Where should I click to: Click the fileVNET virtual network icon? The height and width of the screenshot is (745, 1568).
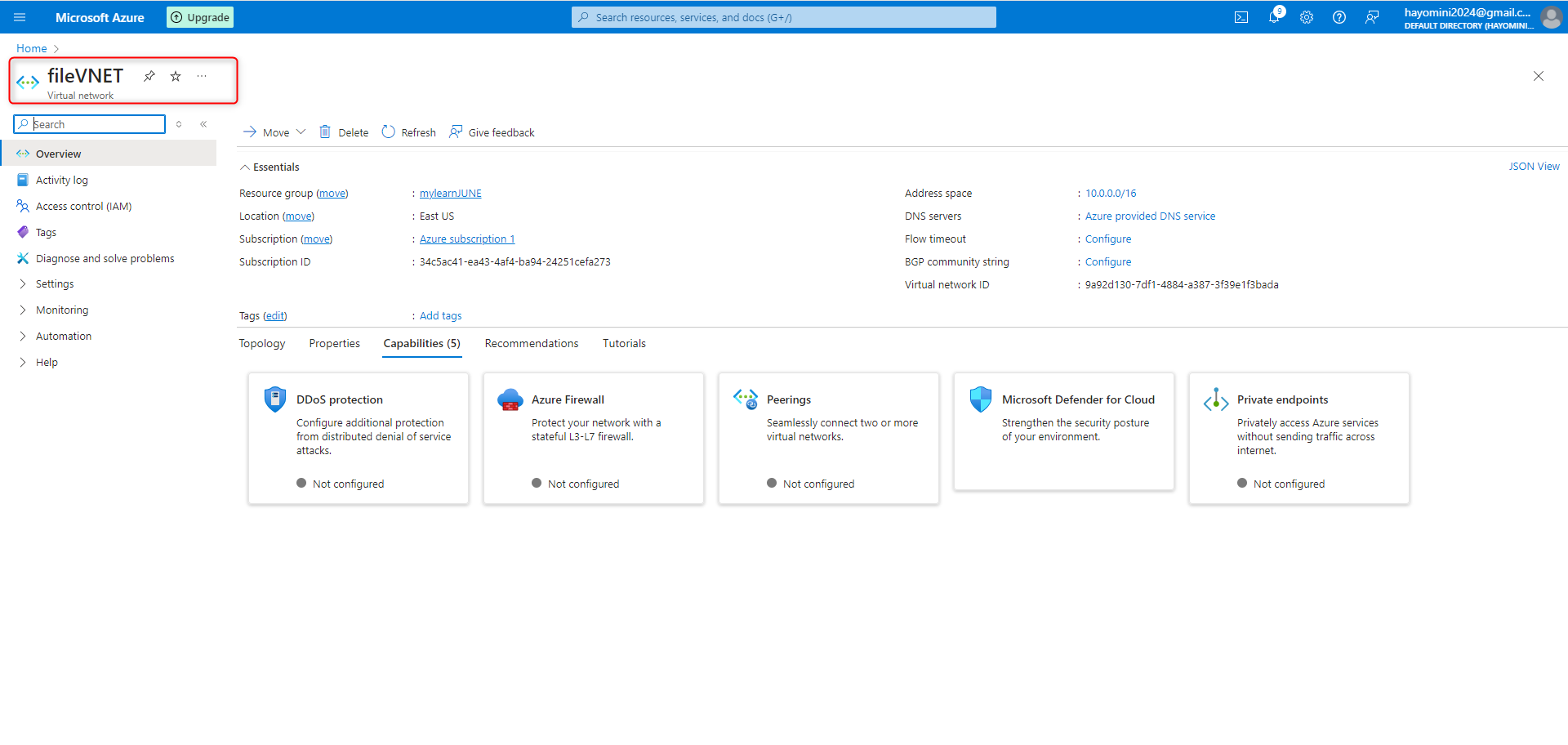[x=28, y=83]
